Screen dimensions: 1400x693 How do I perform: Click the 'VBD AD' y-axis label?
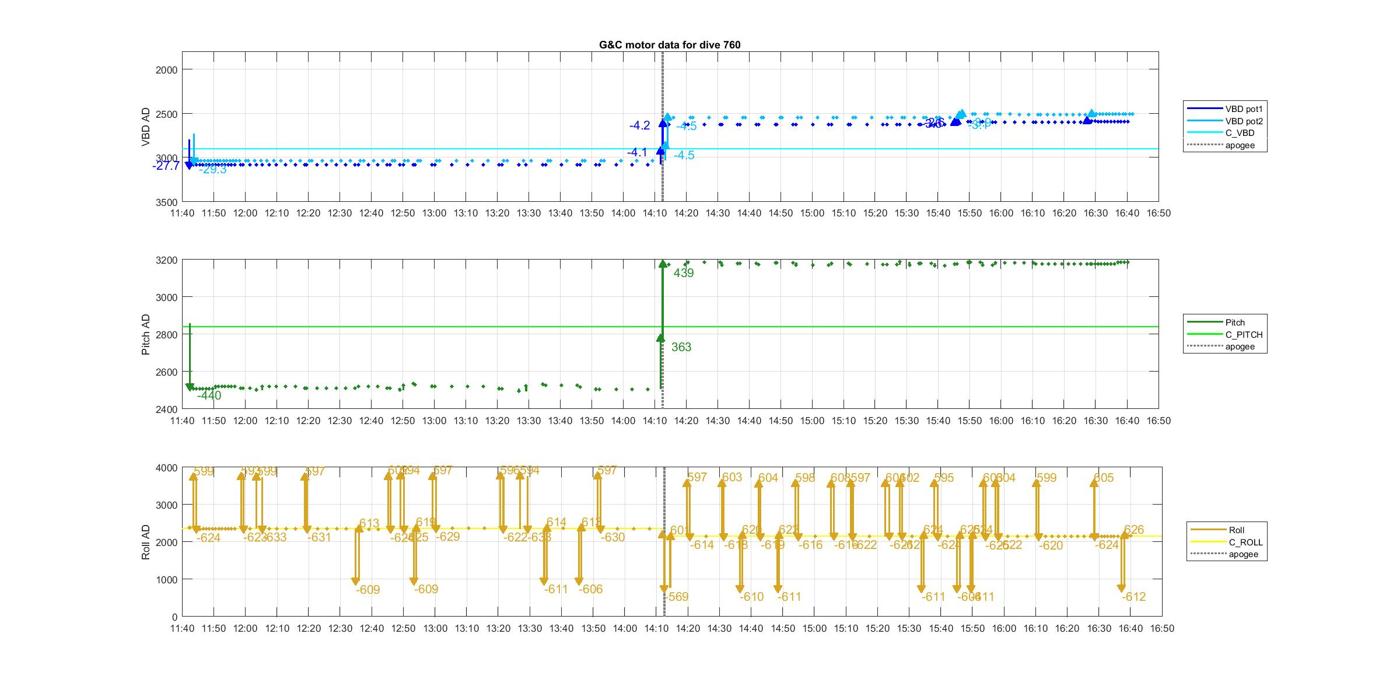pyautogui.click(x=146, y=127)
